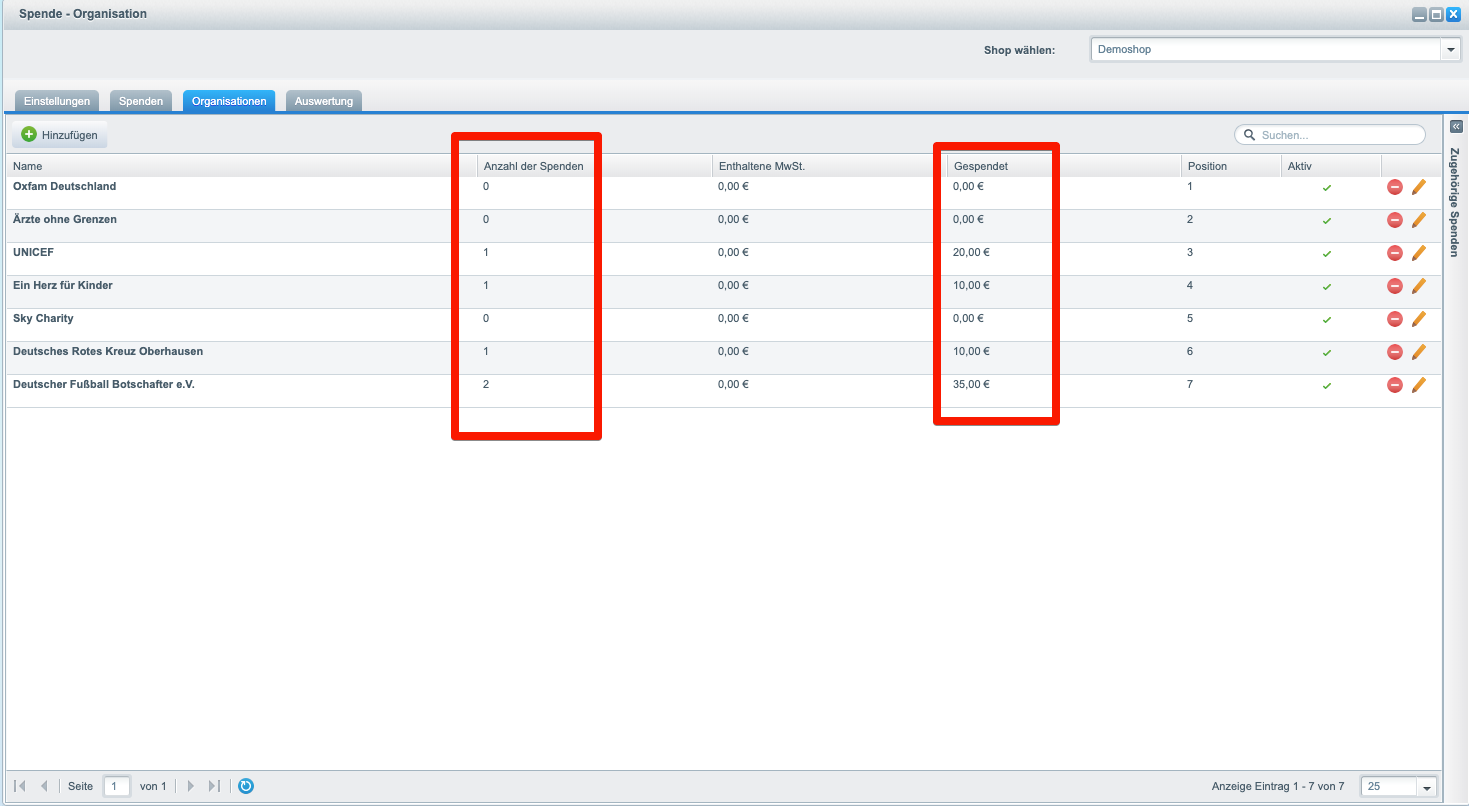This screenshot has width=1469, height=806.
Task: Go to first page of list
Action: pos(21,786)
